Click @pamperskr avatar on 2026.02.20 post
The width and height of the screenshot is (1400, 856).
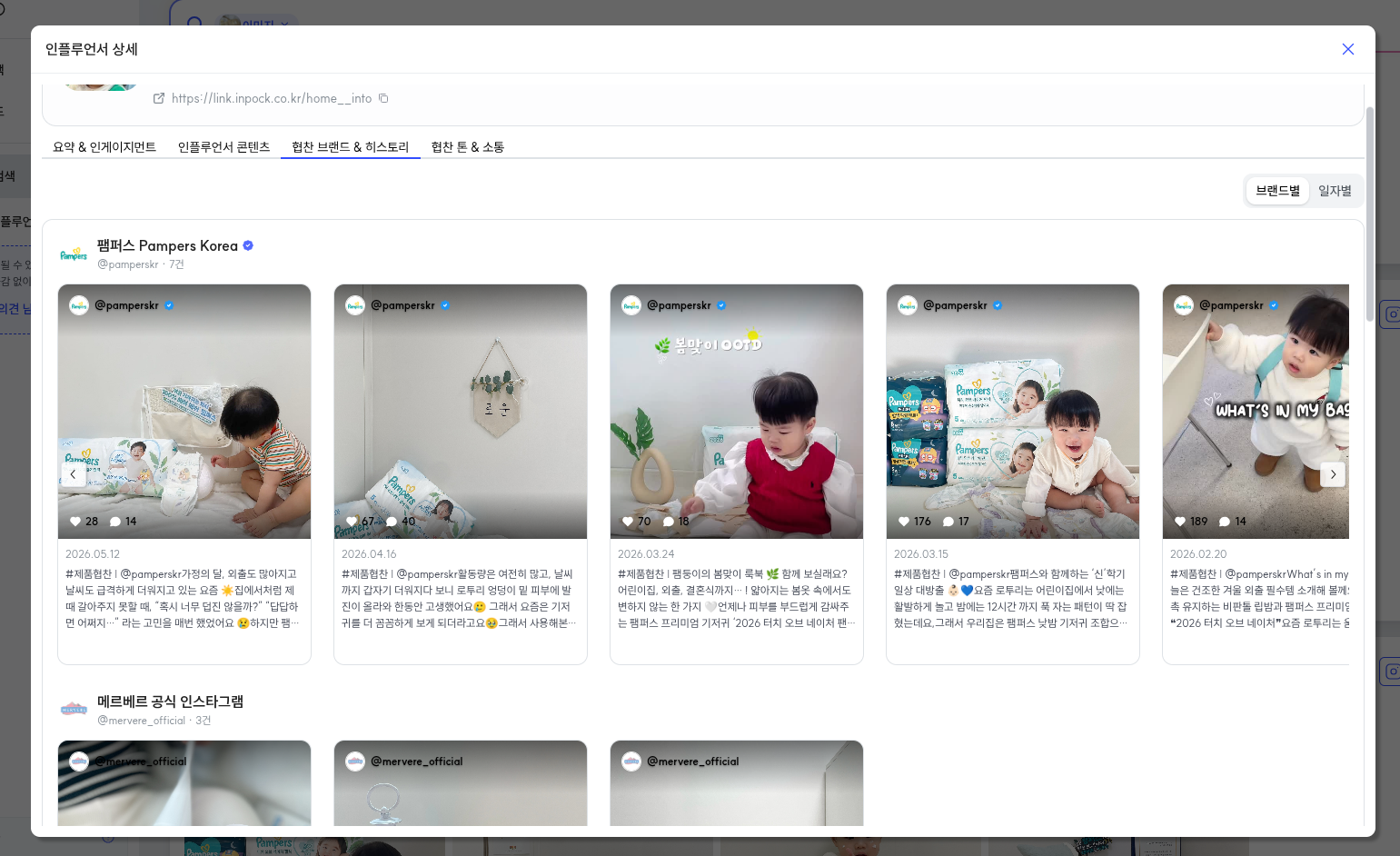click(x=1184, y=305)
